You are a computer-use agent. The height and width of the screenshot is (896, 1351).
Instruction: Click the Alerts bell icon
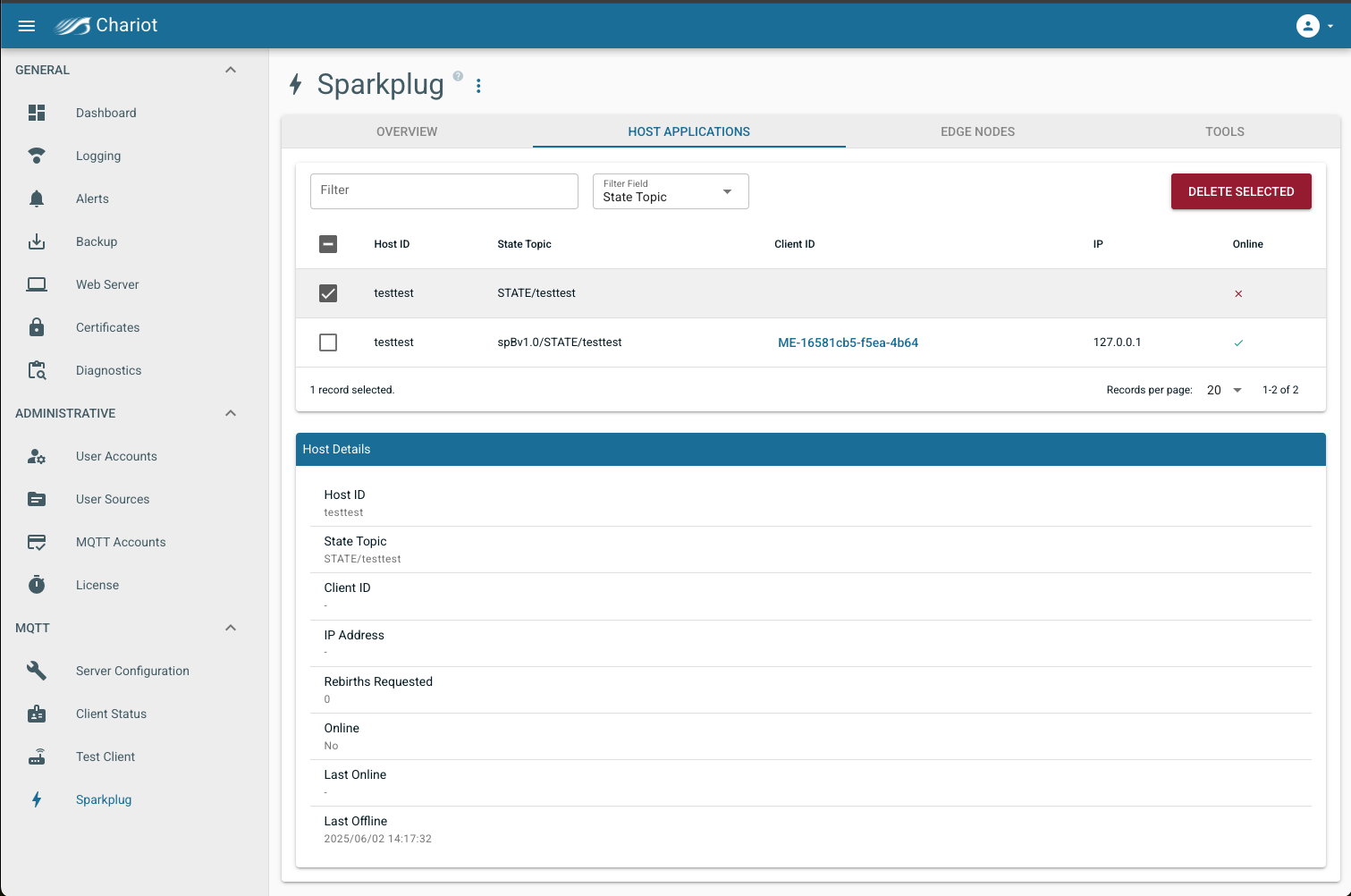(x=37, y=199)
